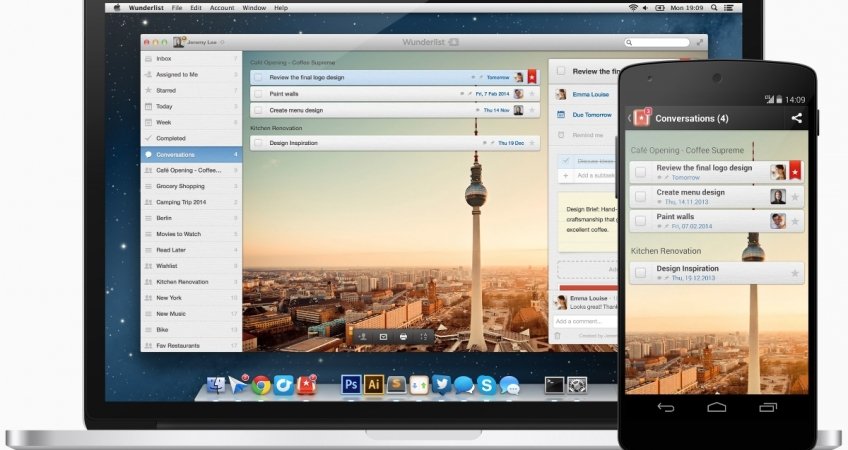The height and width of the screenshot is (450, 848).
Task: Tick 'Paint walls' checkbox on the phone
Action: click(x=640, y=221)
